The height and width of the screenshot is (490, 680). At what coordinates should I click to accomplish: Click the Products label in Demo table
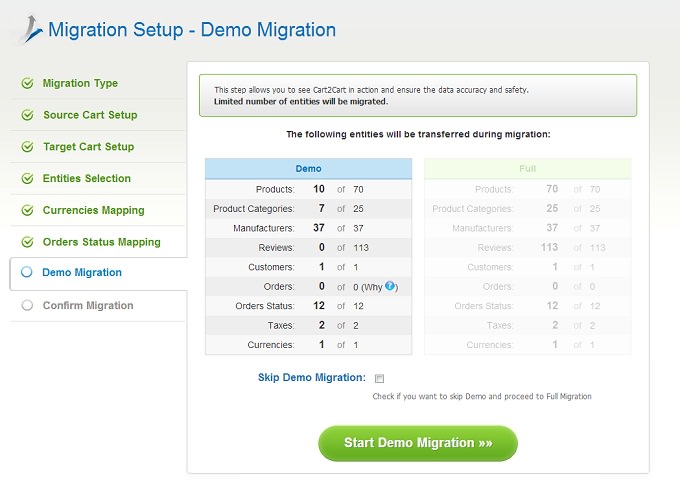point(275,189)
